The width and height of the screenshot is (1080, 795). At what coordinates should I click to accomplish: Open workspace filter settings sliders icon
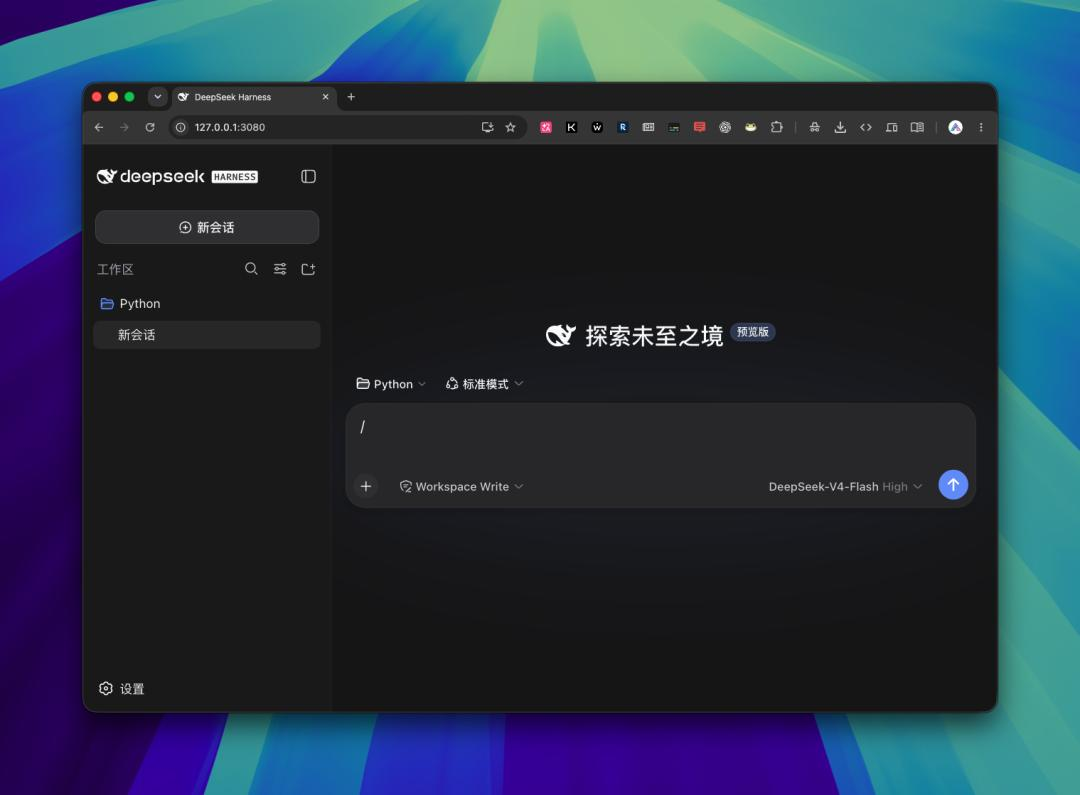[280, 269]
